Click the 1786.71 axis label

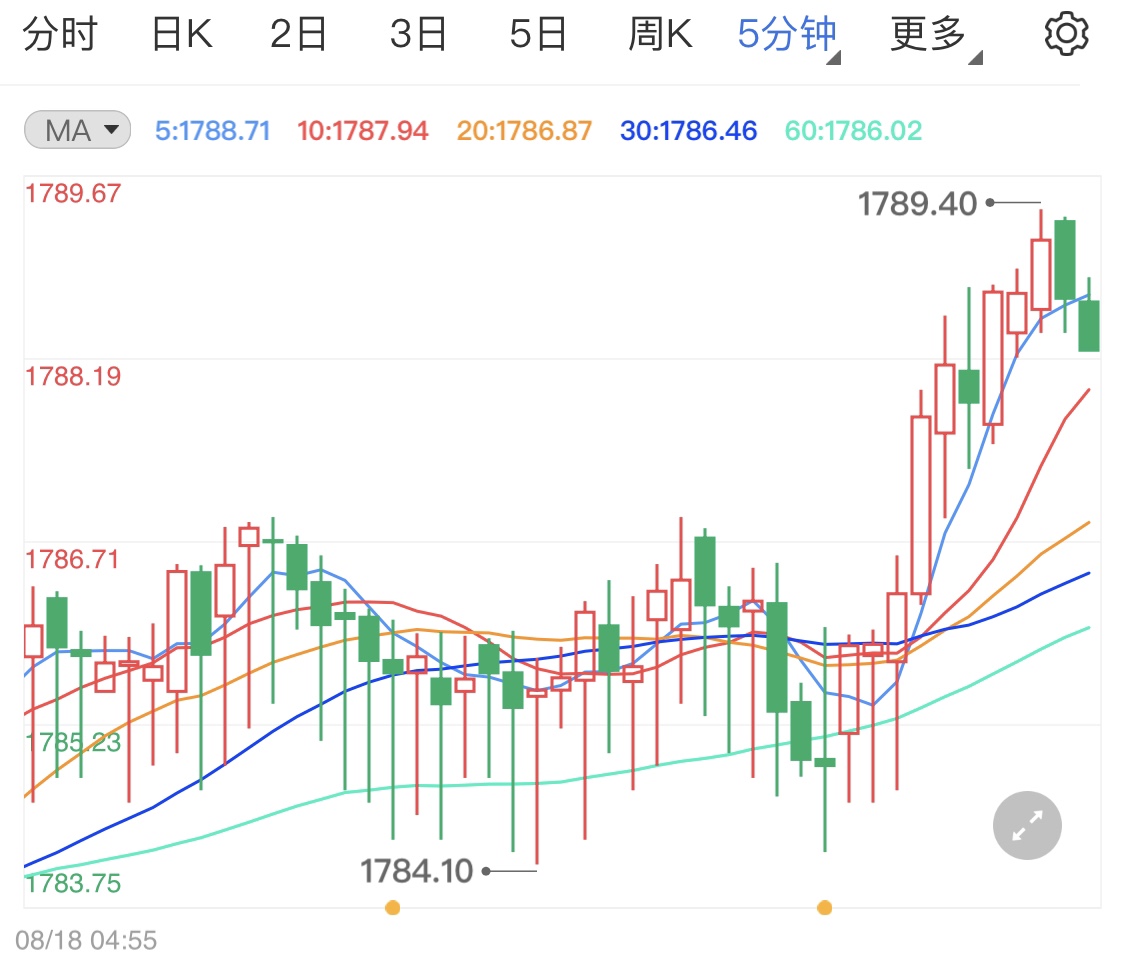(x=72, y=559)
